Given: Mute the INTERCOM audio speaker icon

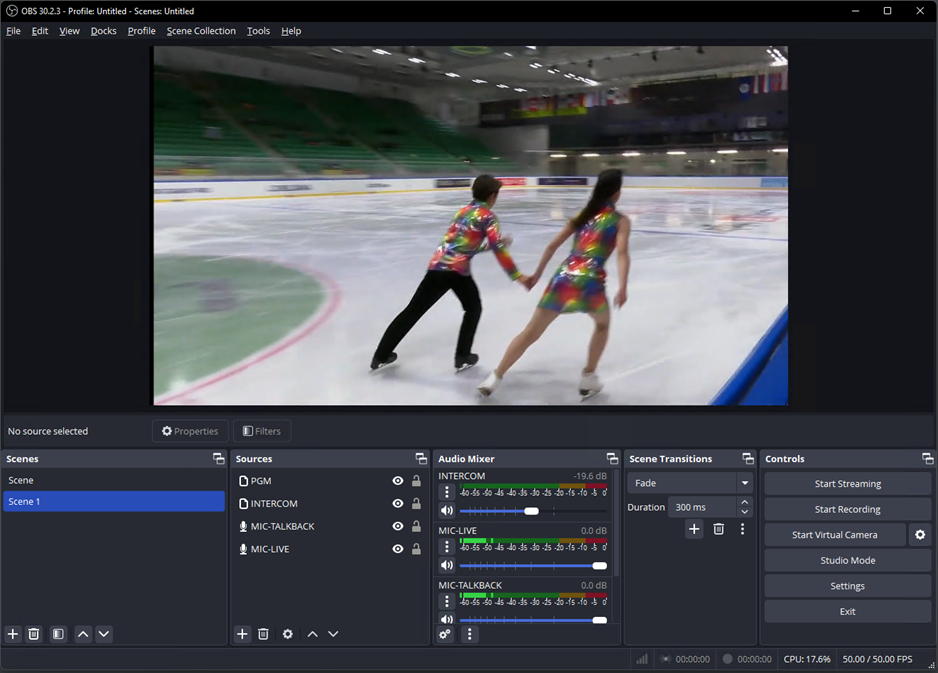Looking at the screenshot, I should [x=447, y=511].
